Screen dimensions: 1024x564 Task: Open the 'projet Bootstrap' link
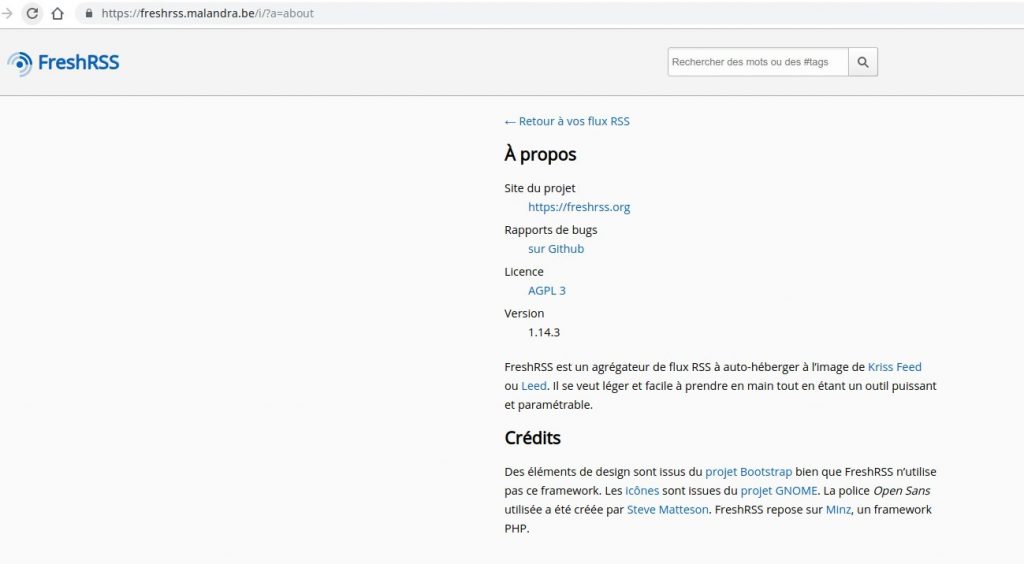point(748,472)
